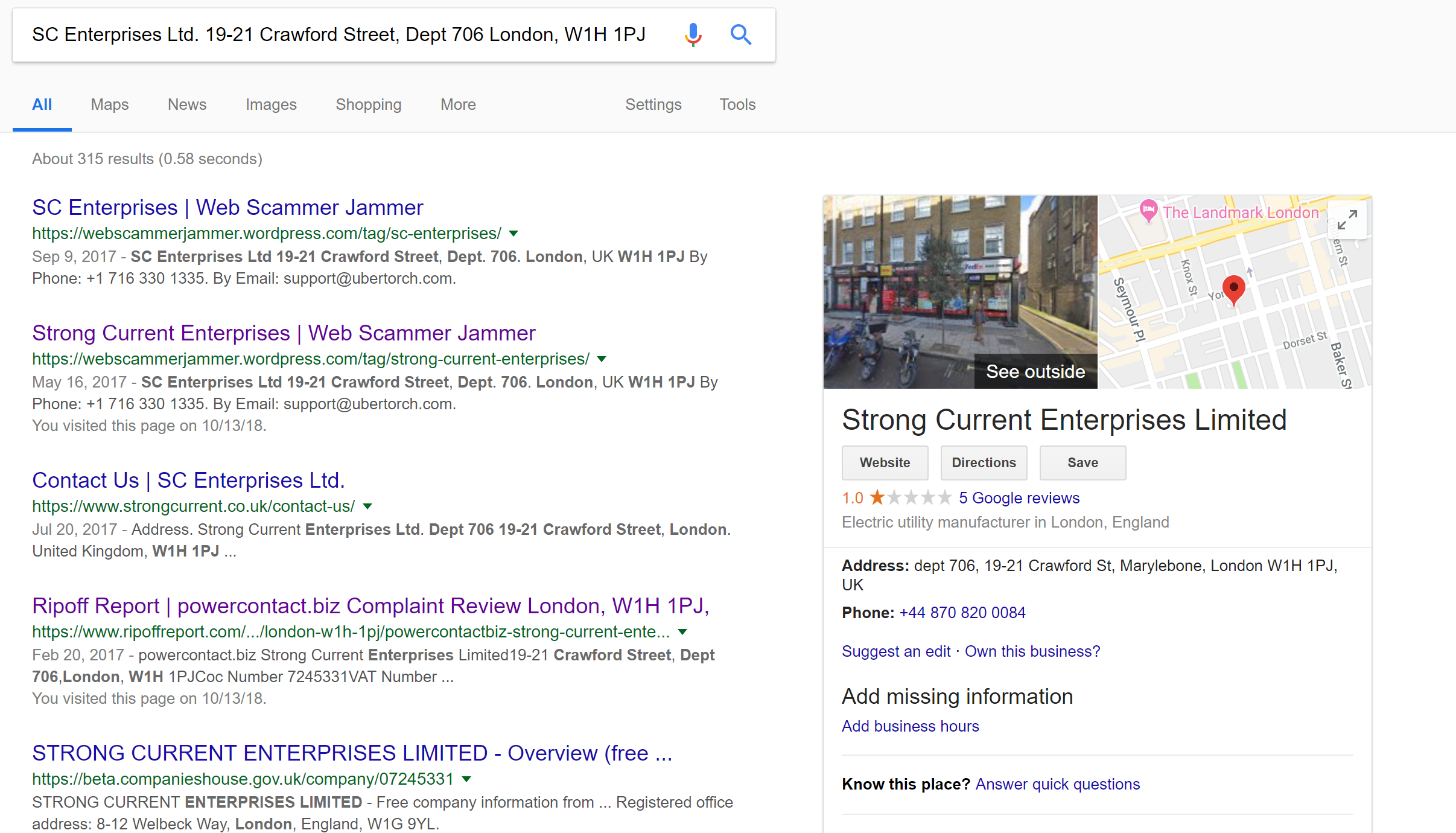Call phone number +44 870 820 0084
Viewport: 1456px width, 833px height.
click(x=962, y=613)
